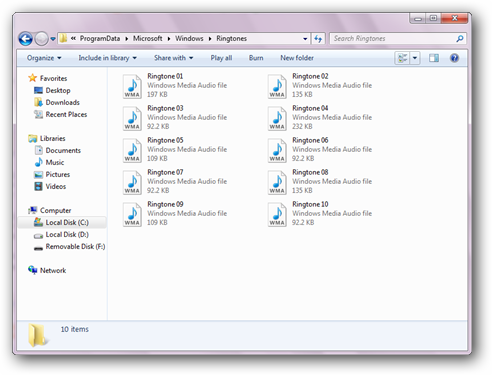This screenshot has width=492, height=375.
Task: Select the Ringtone 01 WMA file icon
Action: [x=132, y=86]
